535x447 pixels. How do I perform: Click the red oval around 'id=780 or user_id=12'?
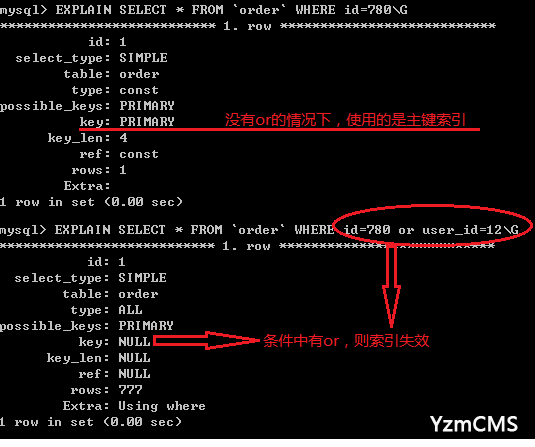432,226
